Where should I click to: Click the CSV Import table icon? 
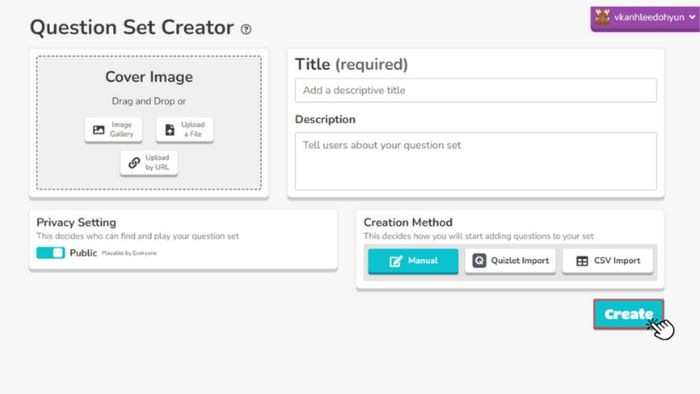coord(582,261)
